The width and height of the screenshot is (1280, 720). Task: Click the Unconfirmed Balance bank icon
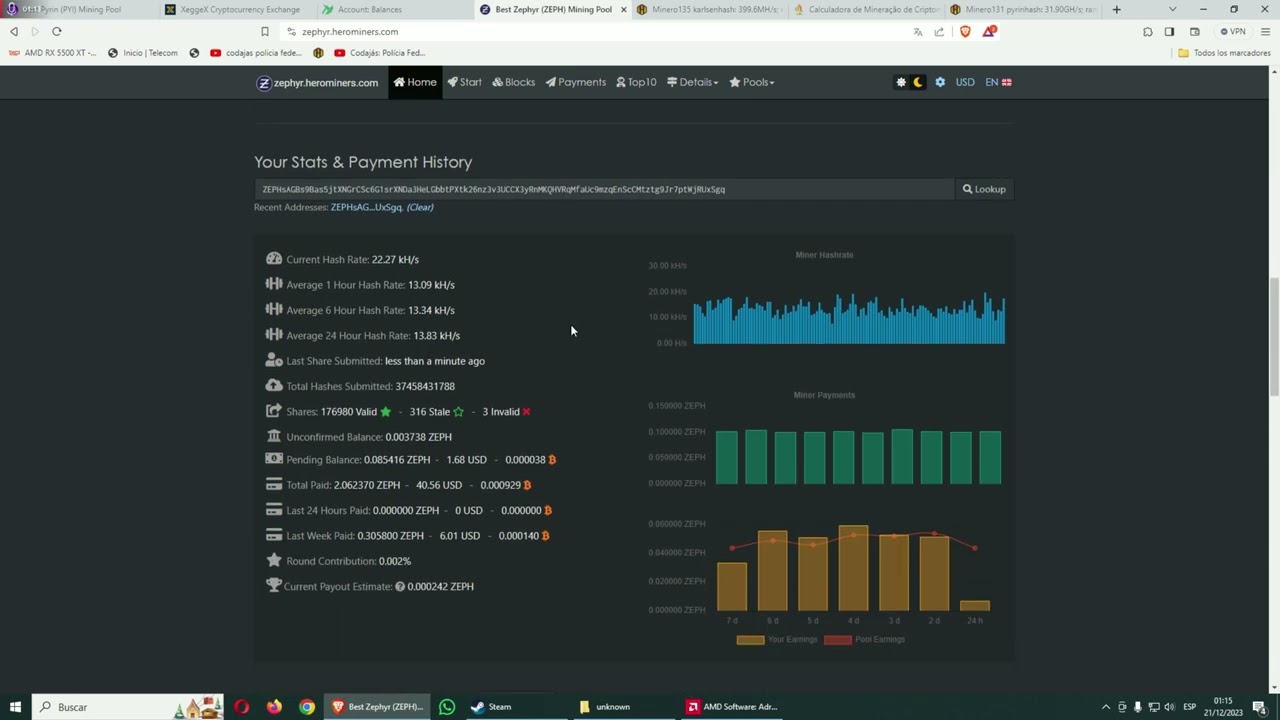(274, 436)
